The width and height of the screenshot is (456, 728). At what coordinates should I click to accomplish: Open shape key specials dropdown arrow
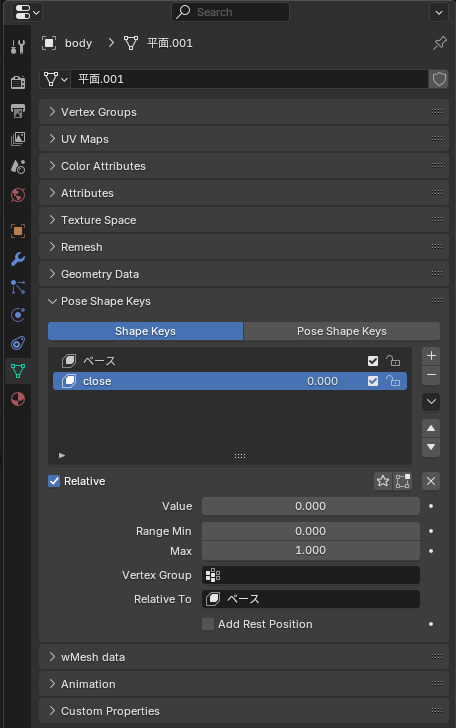point(431,402)
